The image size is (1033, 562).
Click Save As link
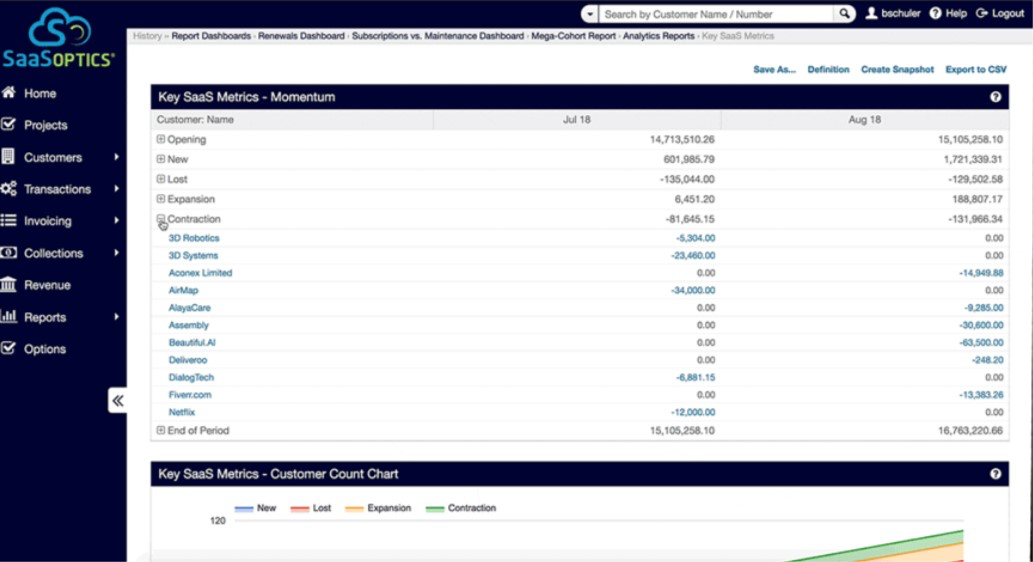(x=774, y=69)
